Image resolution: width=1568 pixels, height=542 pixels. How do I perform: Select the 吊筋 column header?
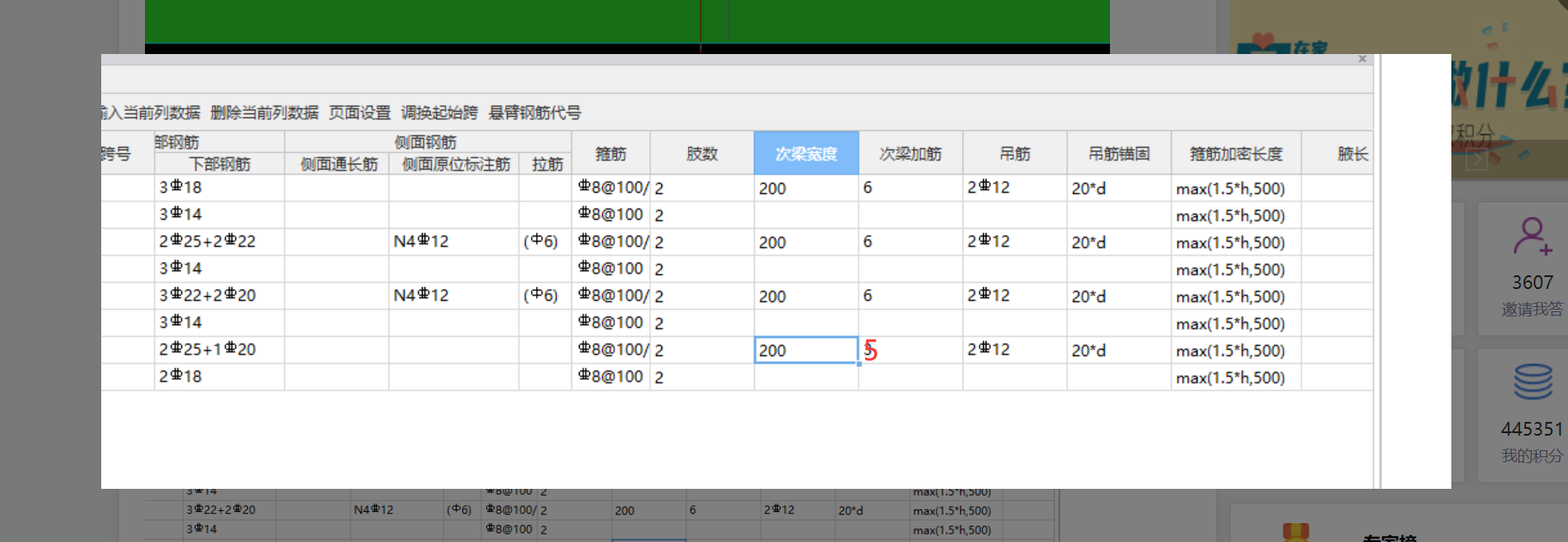tap(1015, 154)
